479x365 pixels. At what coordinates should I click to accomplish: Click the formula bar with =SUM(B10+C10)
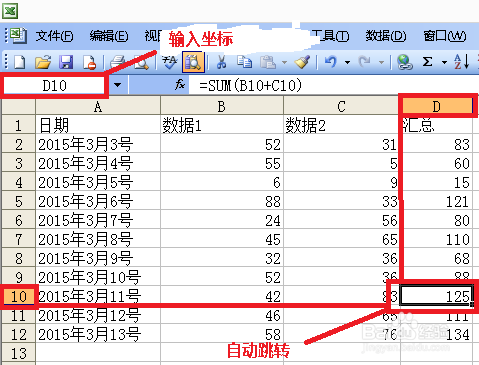coord(333,85)
